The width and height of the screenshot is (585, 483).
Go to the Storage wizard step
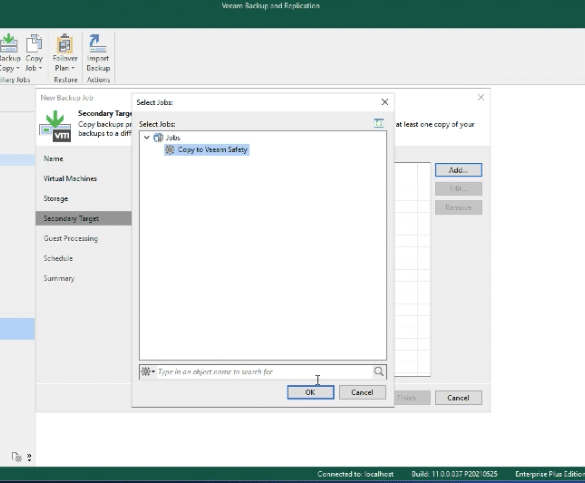pyautogui.click(x=56, y=199)
